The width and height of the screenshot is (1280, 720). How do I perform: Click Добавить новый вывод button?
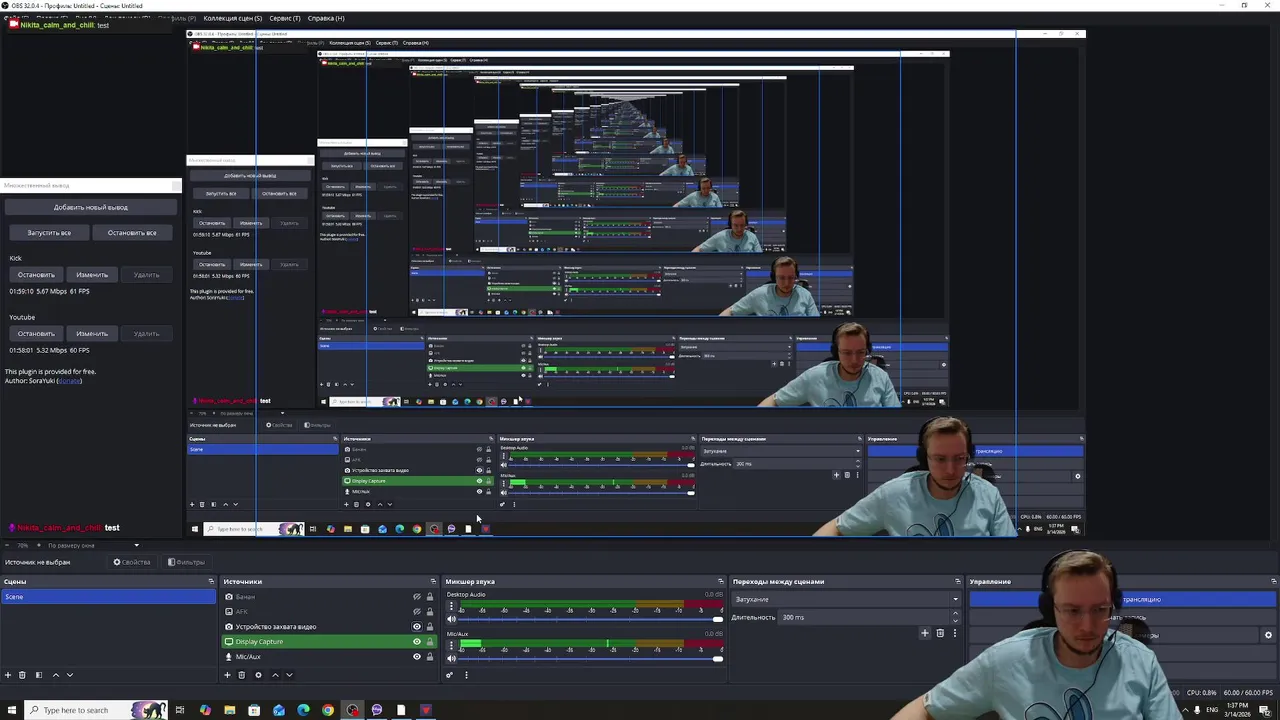pyautogui.click(x=91, y=207)
